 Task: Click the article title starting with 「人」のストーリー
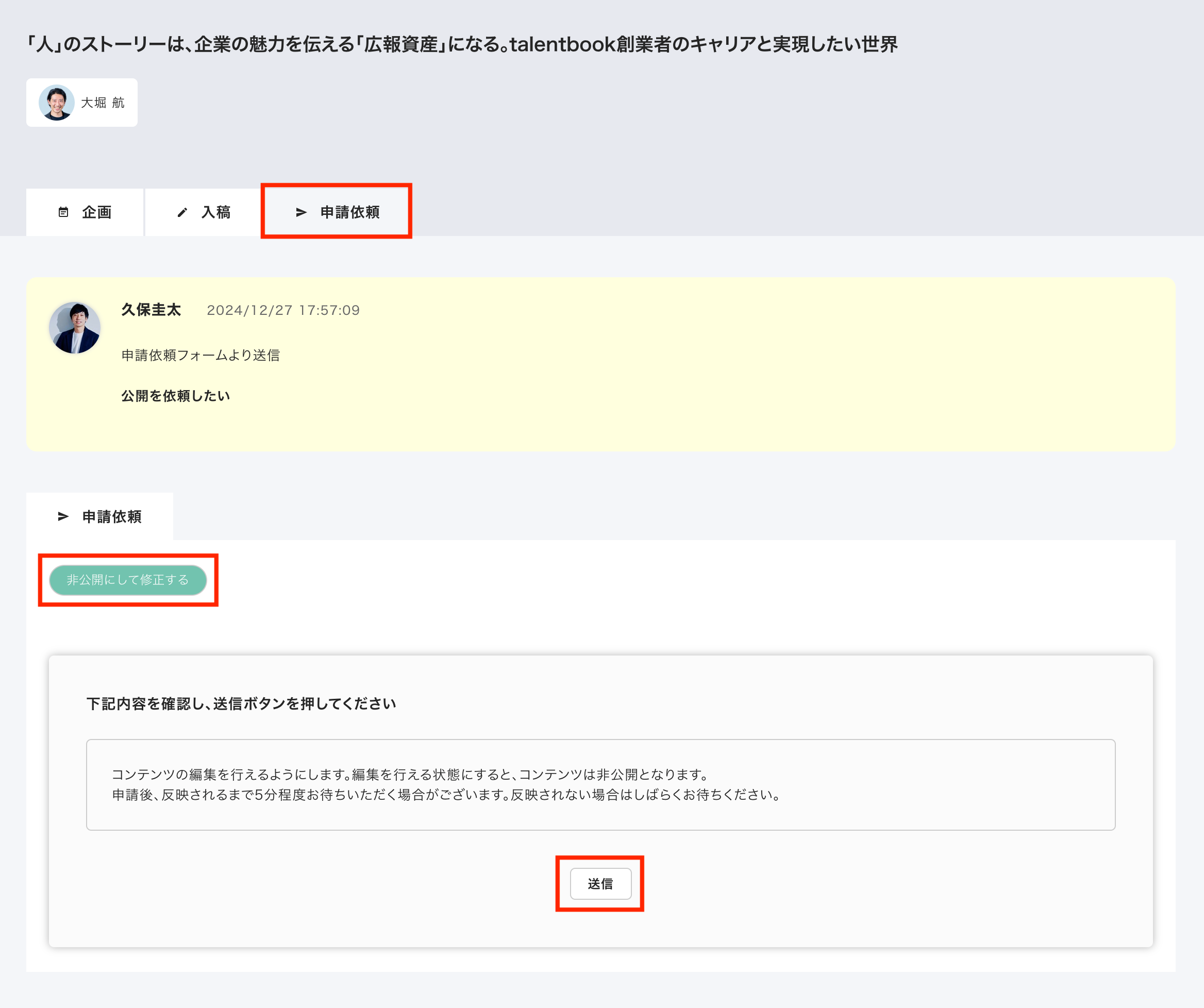click(462, 44)
